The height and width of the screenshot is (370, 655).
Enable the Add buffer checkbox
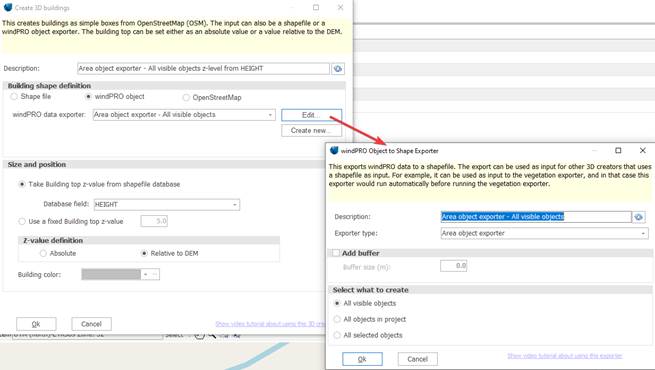(336, 253)
